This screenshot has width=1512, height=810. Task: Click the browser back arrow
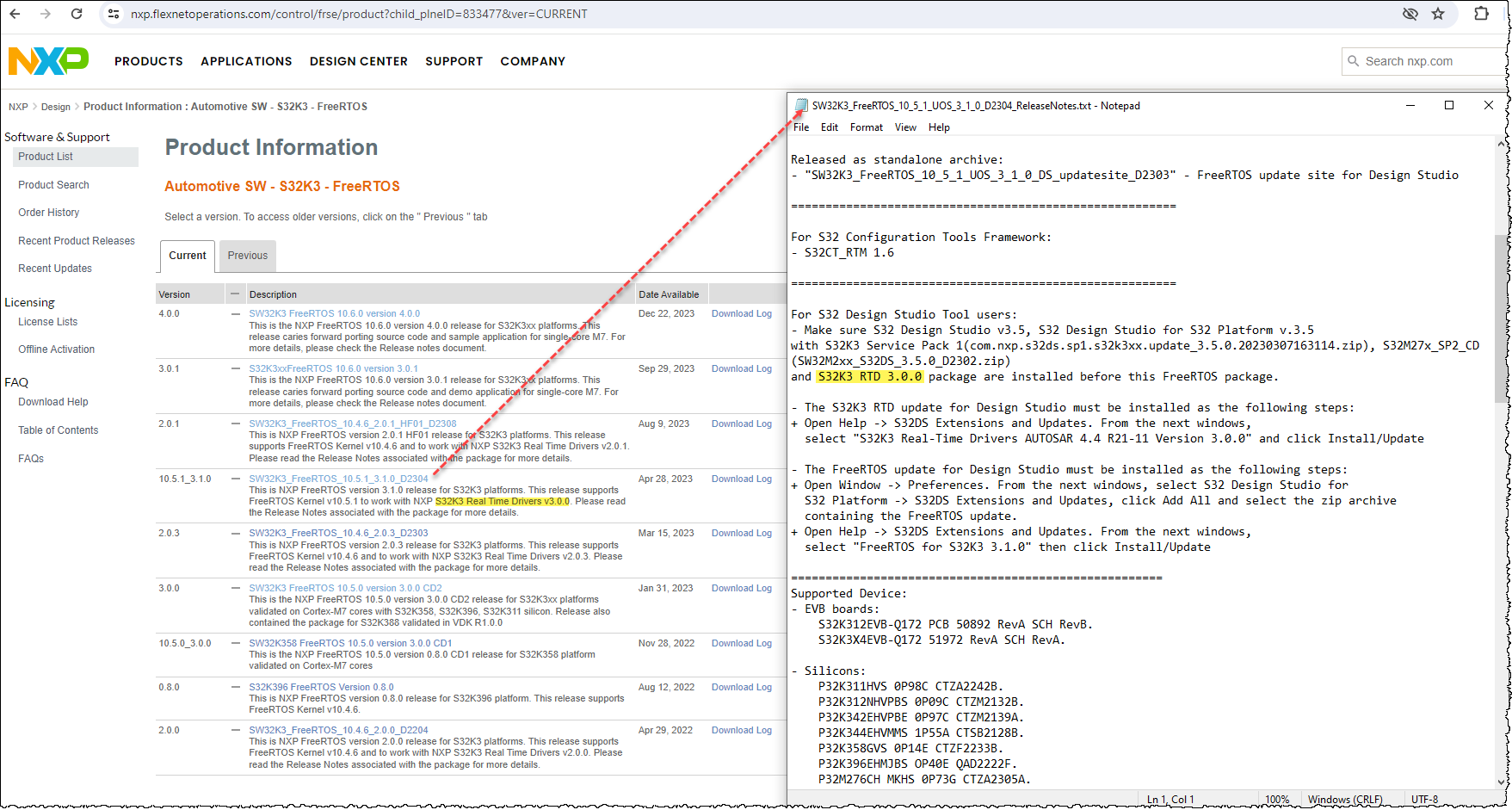15,14
